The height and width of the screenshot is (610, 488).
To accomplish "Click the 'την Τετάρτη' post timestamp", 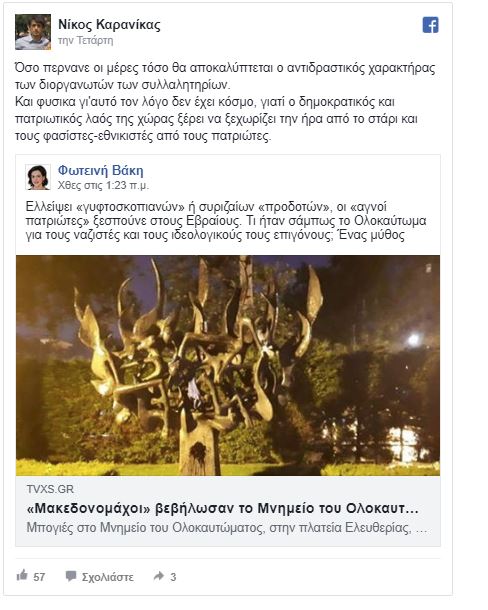I will (x=86, y=40).
